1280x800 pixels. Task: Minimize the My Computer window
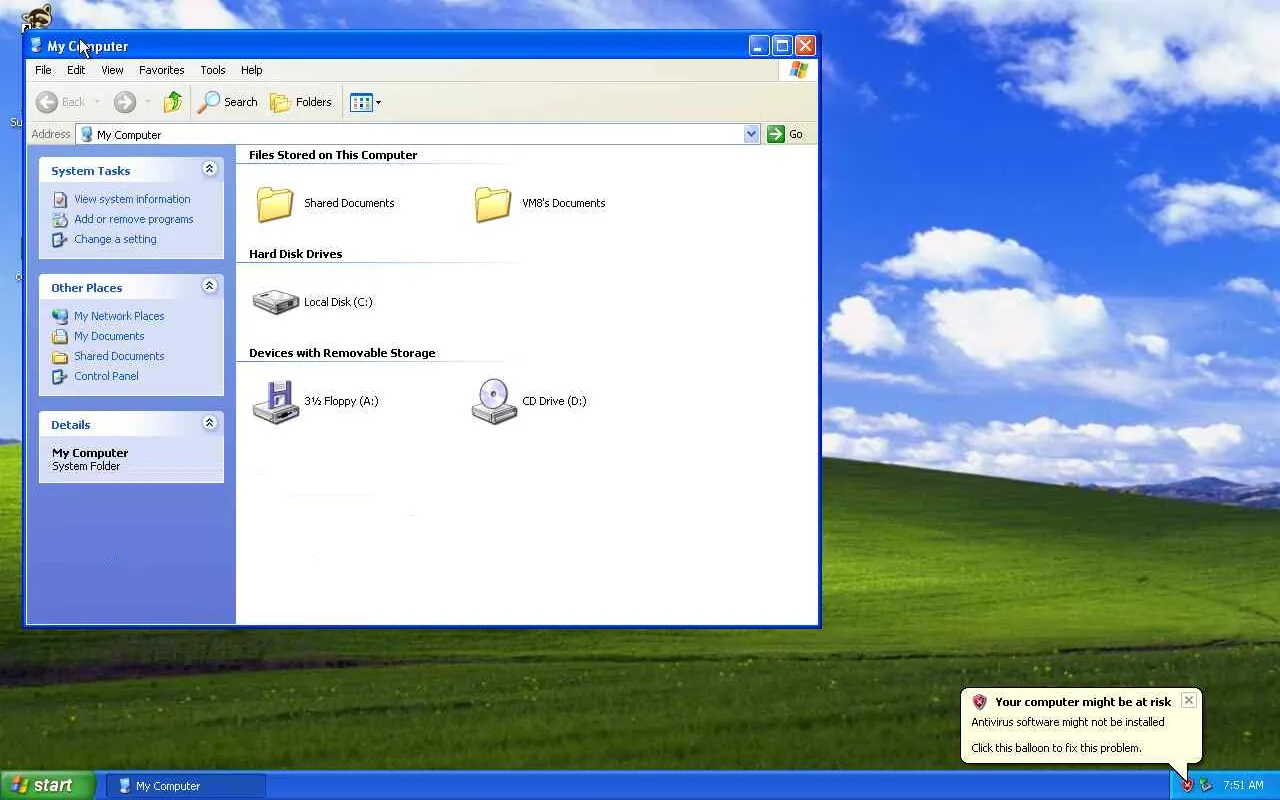point(759,45)
